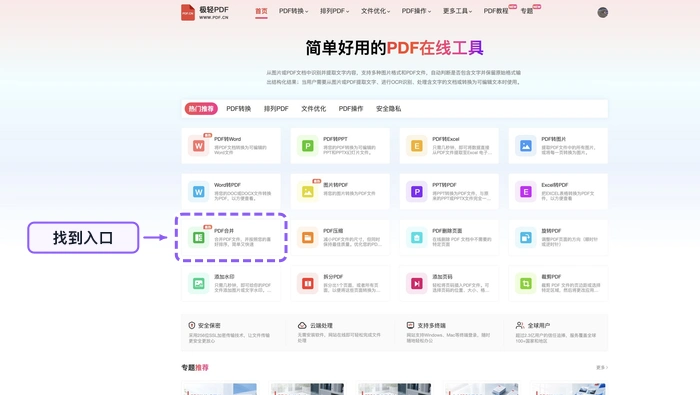Open last 专题推荐 article thumbnail
The image size is (700, 395).
tap(568, 388)
